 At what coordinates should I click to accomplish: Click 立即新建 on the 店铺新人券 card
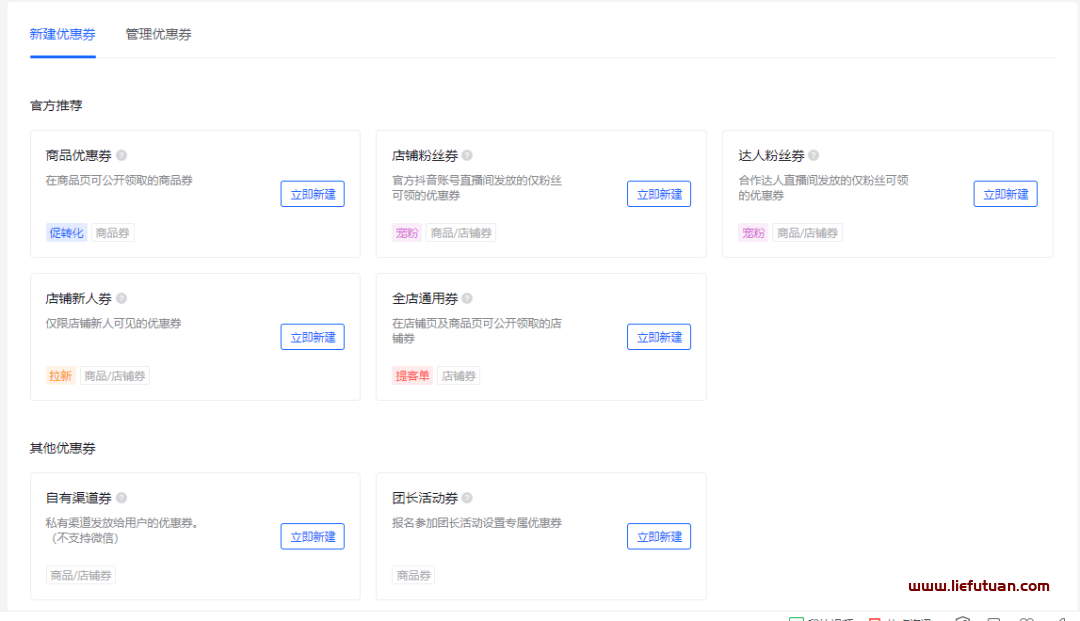[x=312, y=337]
